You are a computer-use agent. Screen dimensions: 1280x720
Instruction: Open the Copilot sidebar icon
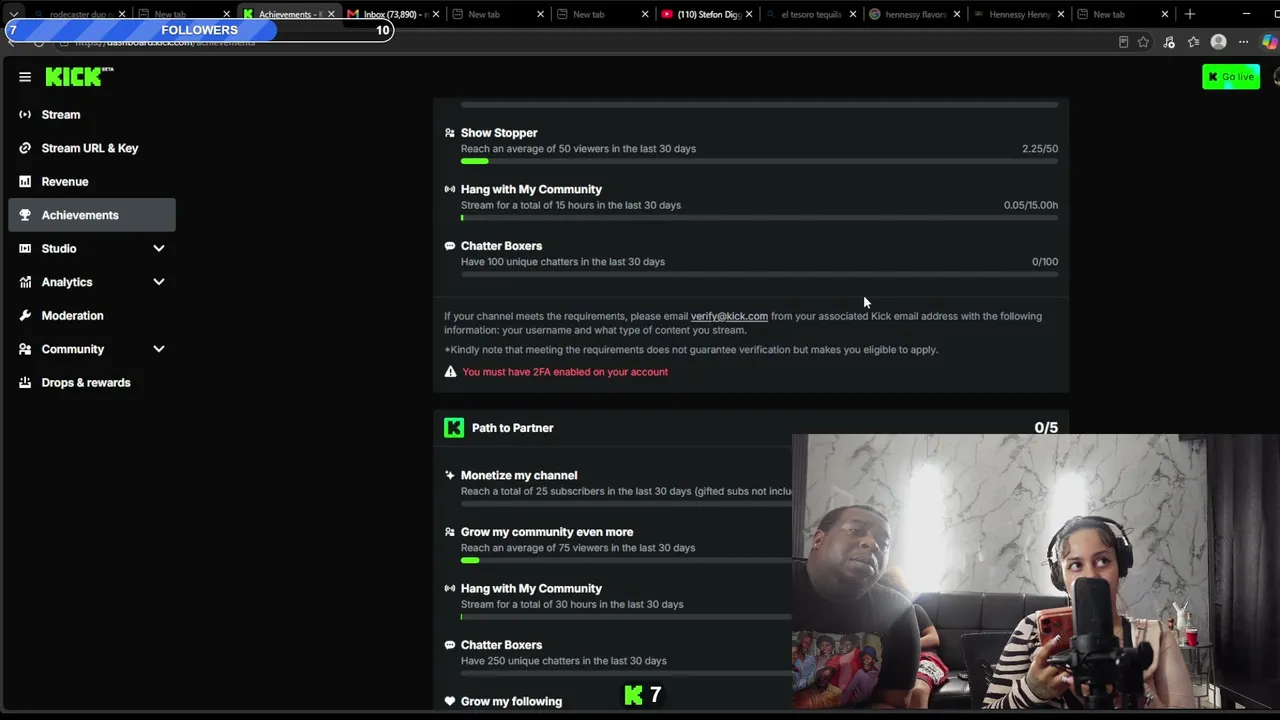[x=1269, y=42]
